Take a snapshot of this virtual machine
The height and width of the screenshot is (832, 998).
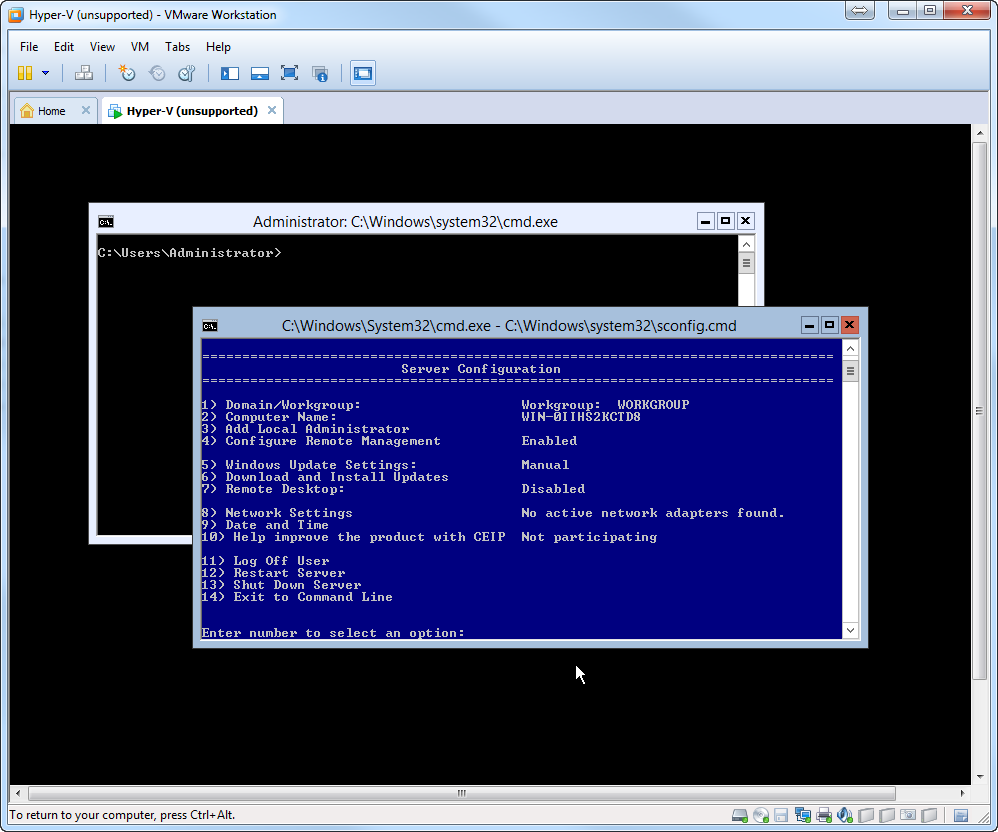pyautogui.click(x=127, y=73)
